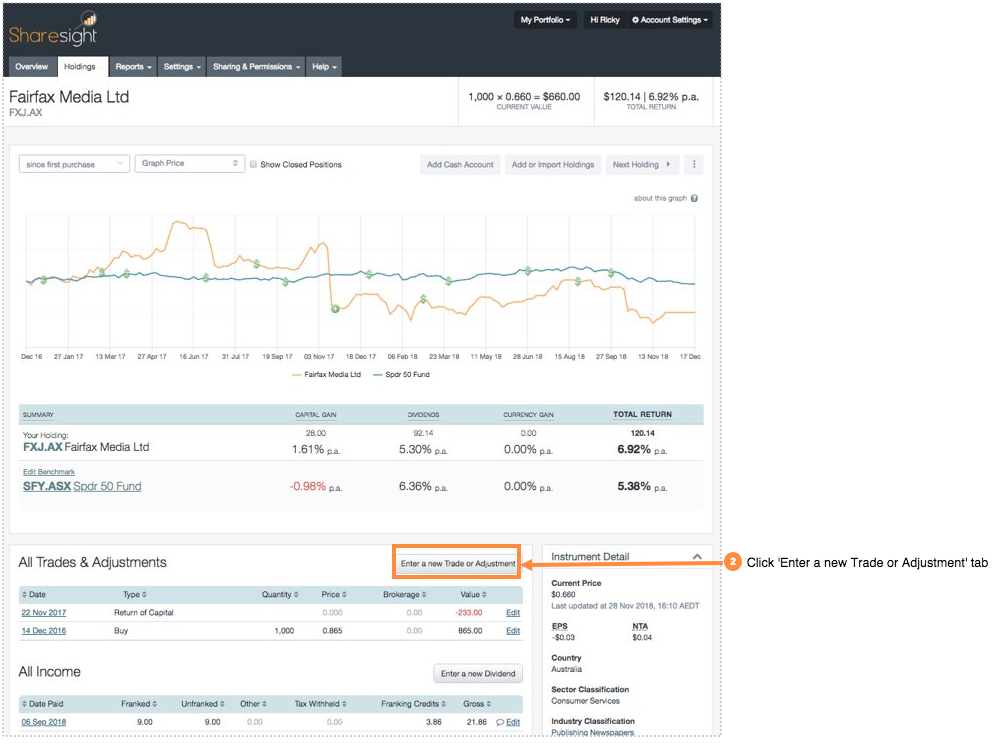Open the 'since first purchase' date range dropdown
This screenshot has height=755, width=993.
click(74, 164)
